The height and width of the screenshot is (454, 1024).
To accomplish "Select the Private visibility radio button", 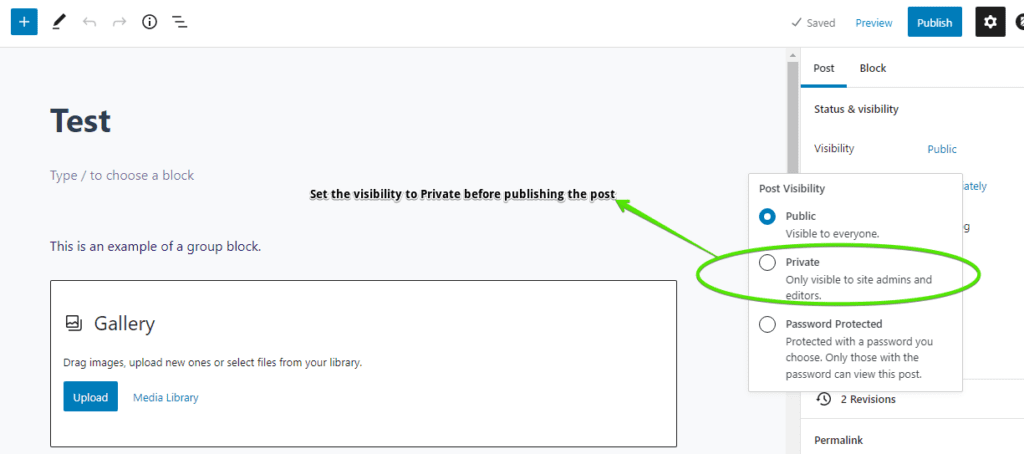I will 767,263.
